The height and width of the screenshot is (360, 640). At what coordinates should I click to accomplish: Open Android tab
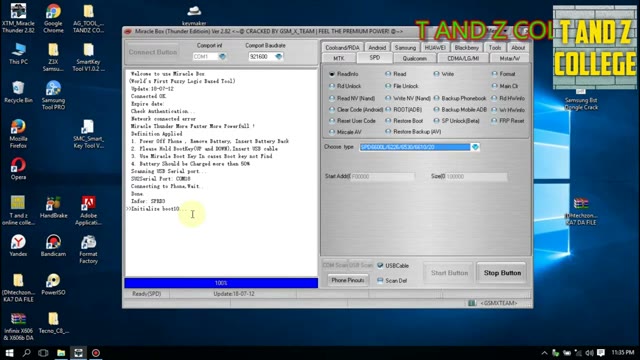pos(377,47)
